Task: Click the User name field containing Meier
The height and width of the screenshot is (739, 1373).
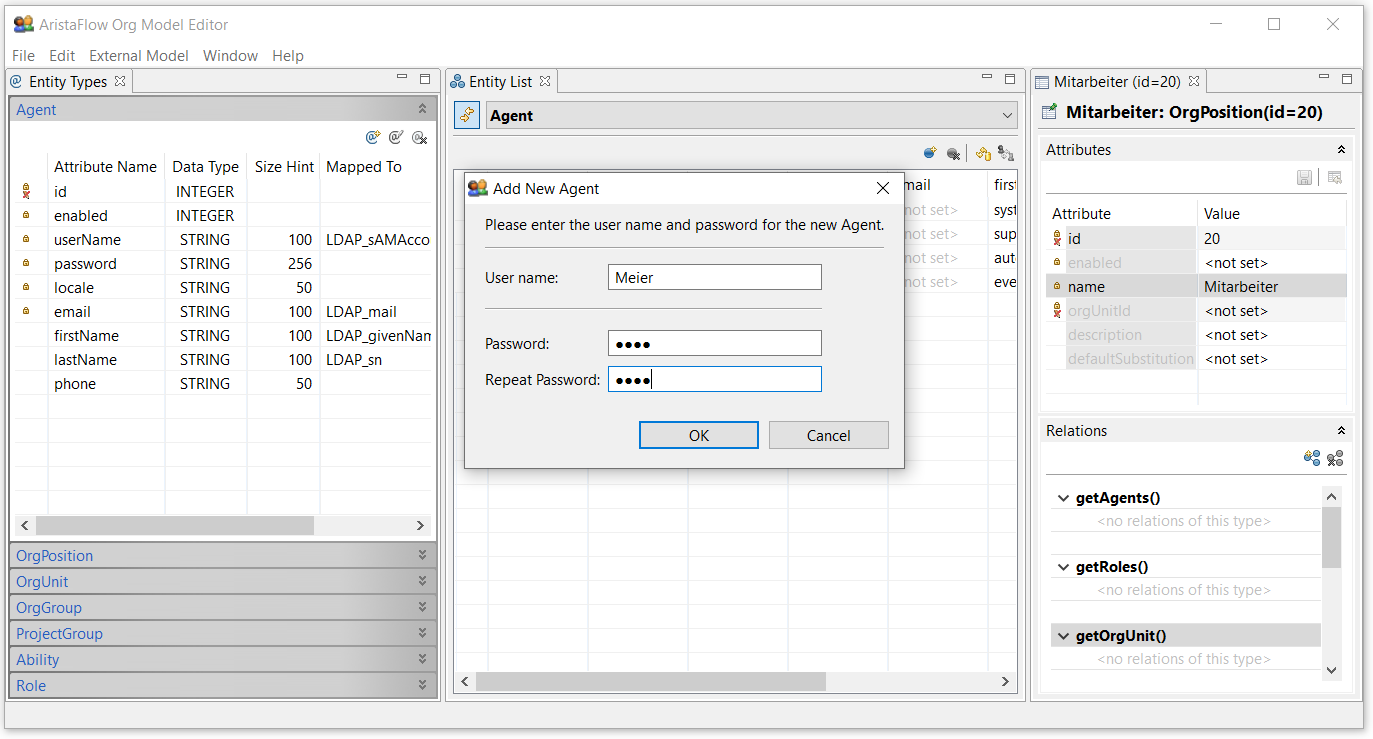Action: 715,277
